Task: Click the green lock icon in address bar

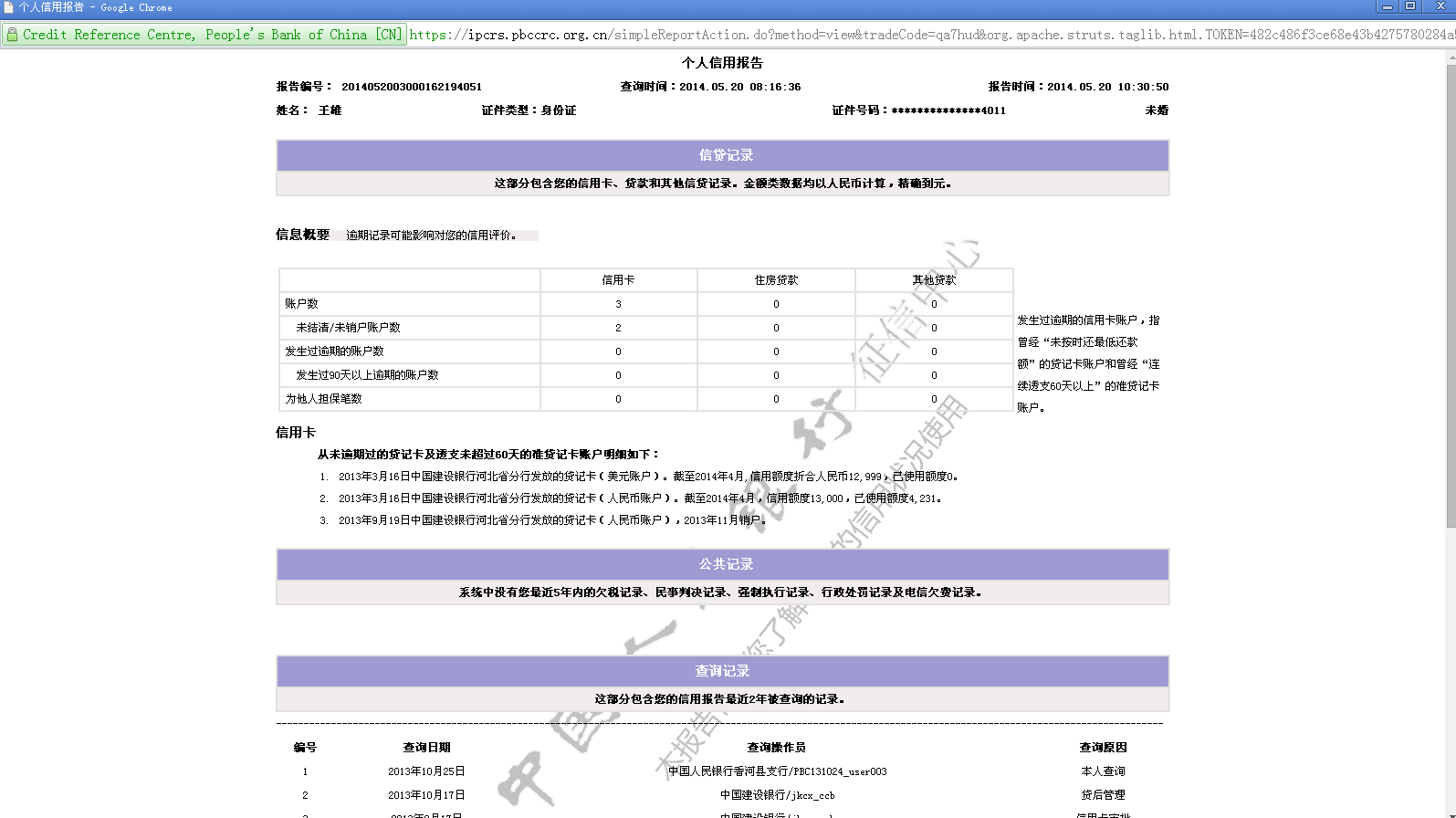Action: click(x=12, y=35)
